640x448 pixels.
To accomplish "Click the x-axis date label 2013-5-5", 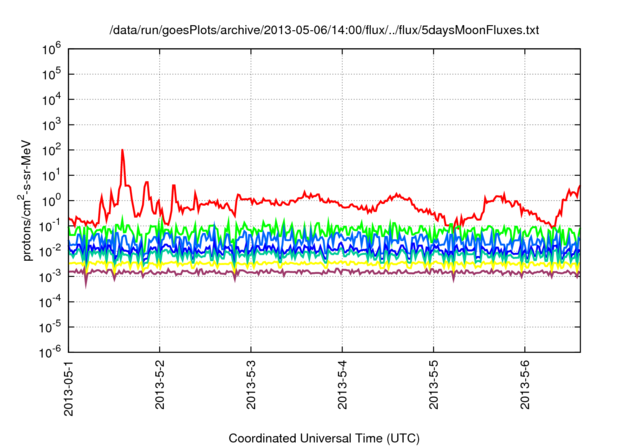I will point(433,384).
